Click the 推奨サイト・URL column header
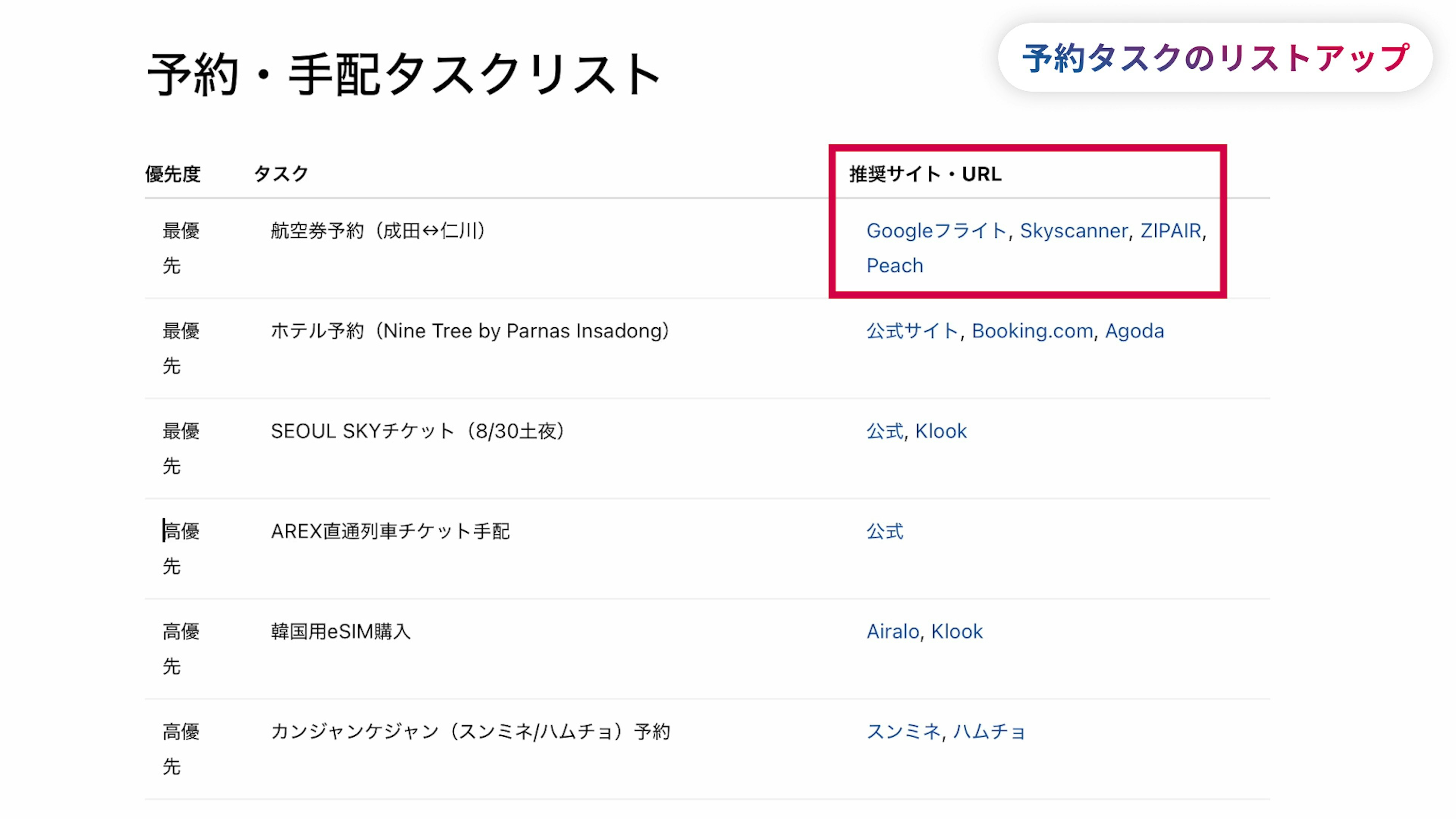This screenshot has height=819, width=1456. (x=925, y=174)
